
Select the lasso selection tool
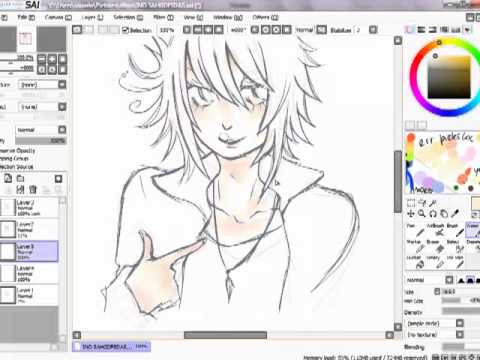[x=422, y=203]
